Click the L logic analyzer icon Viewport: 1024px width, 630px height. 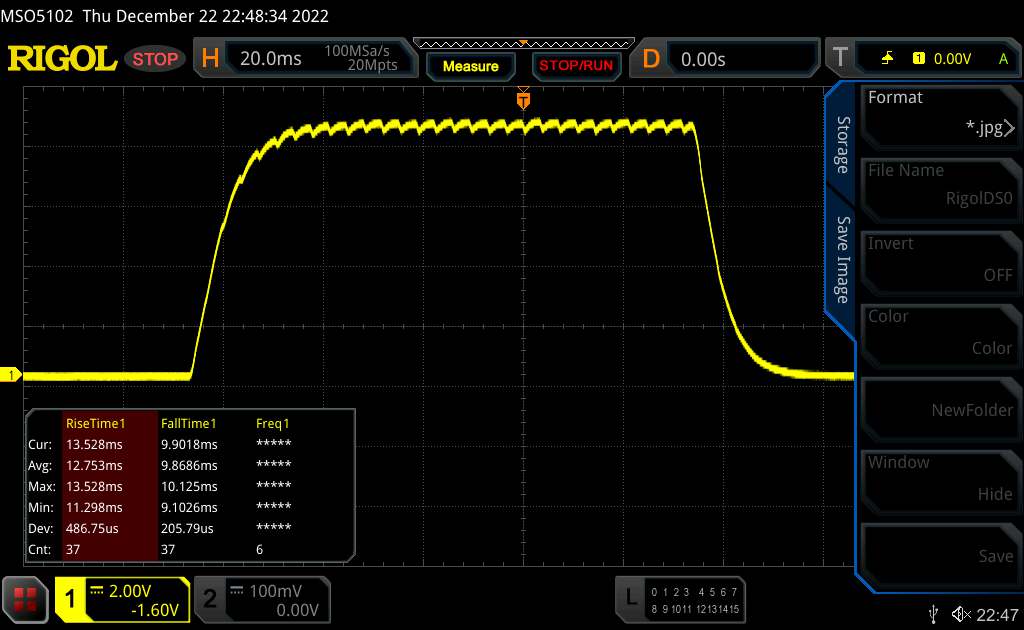(631, 597)
